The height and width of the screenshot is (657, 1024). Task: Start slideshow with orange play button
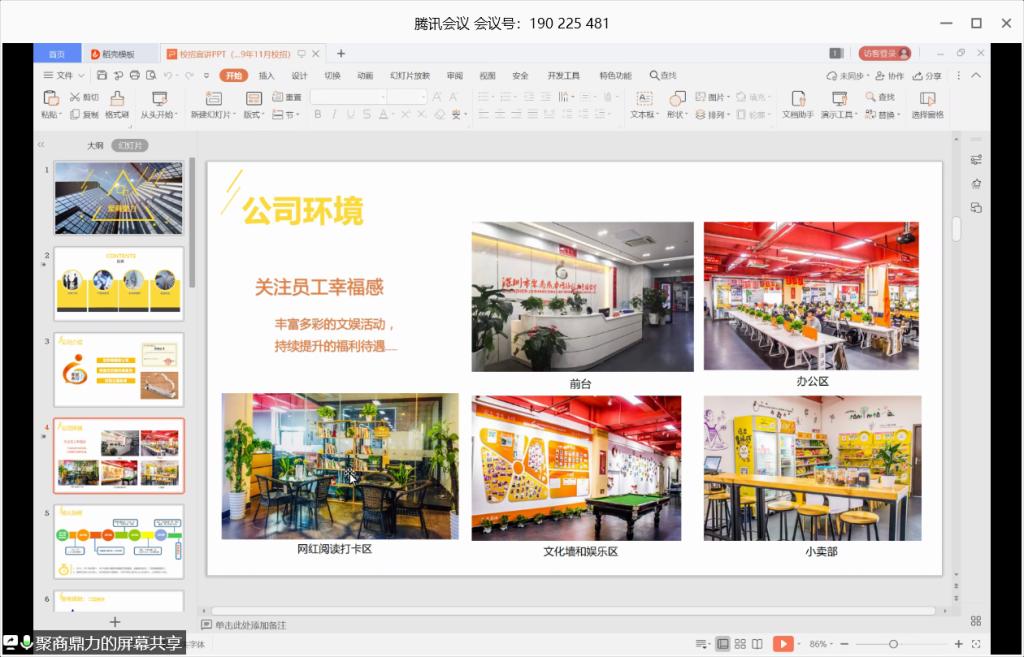coord(784,644)
